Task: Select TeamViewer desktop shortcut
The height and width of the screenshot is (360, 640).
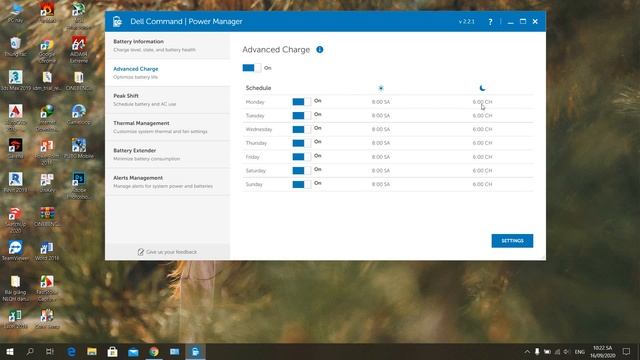Action: 16,251
